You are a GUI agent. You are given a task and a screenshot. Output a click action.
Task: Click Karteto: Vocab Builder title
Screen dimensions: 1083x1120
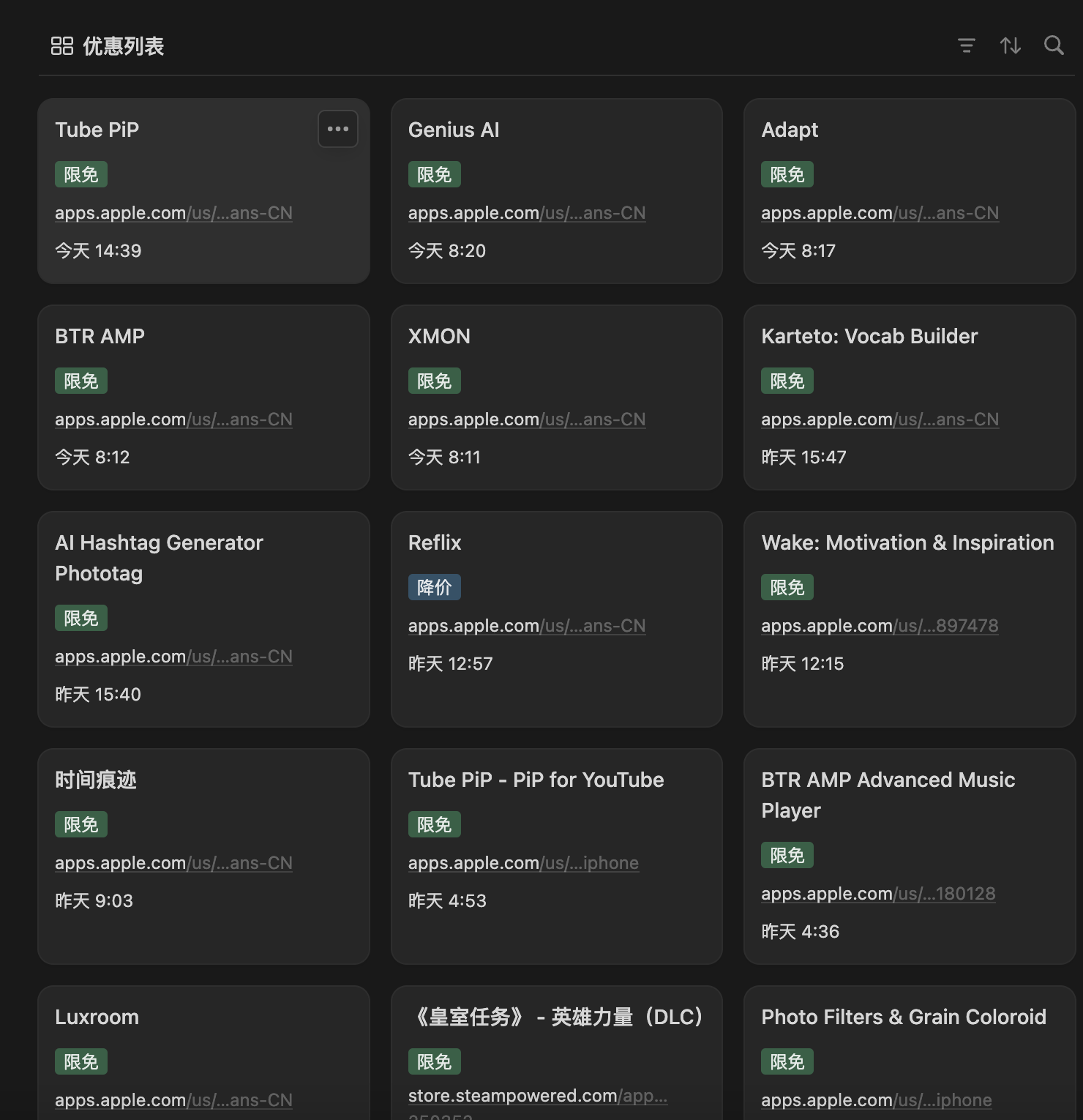pyautogui.click(x=869, y=336)
